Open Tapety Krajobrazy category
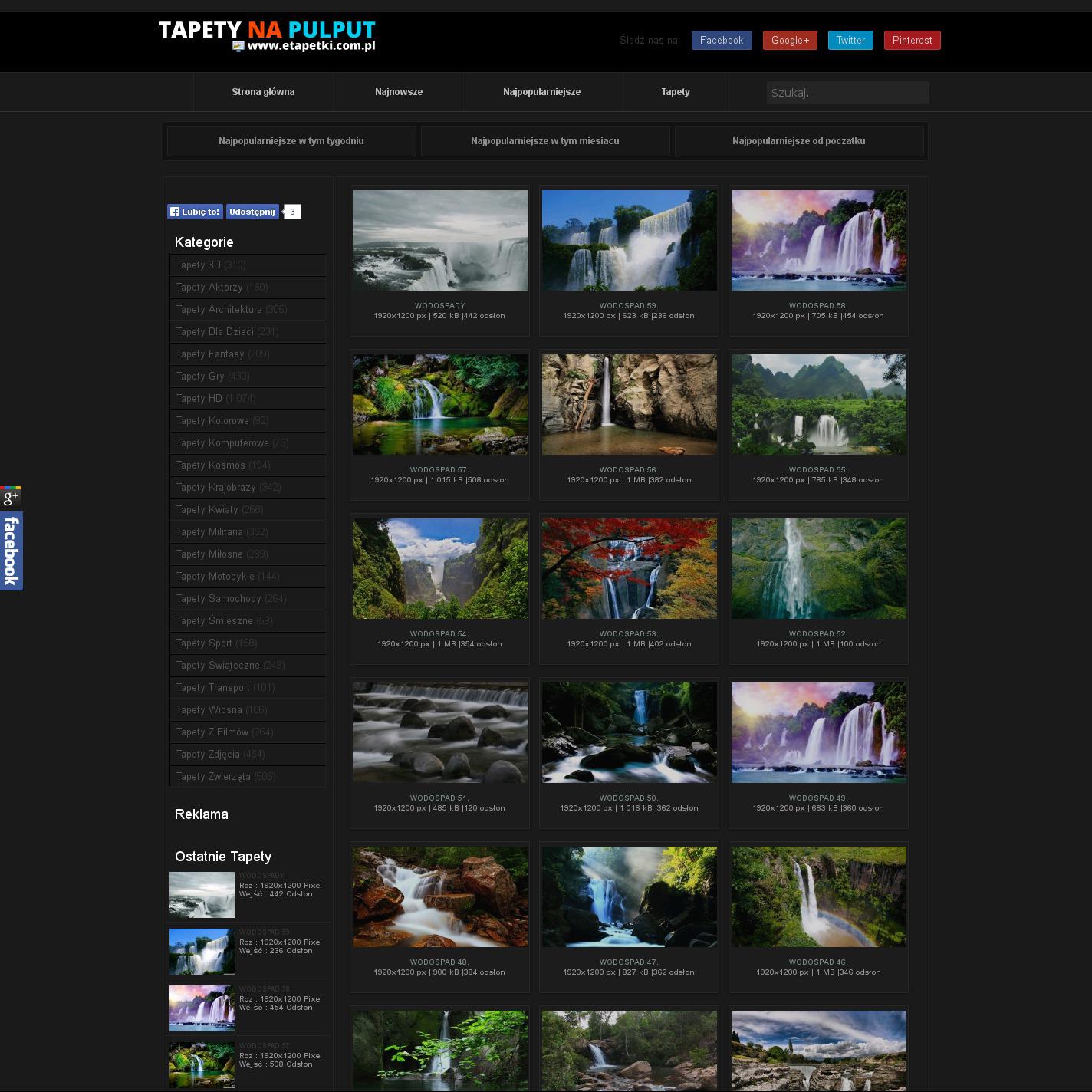This screenshot has height=1092, width=1092. pyautogui.click(x=215, y=488)
